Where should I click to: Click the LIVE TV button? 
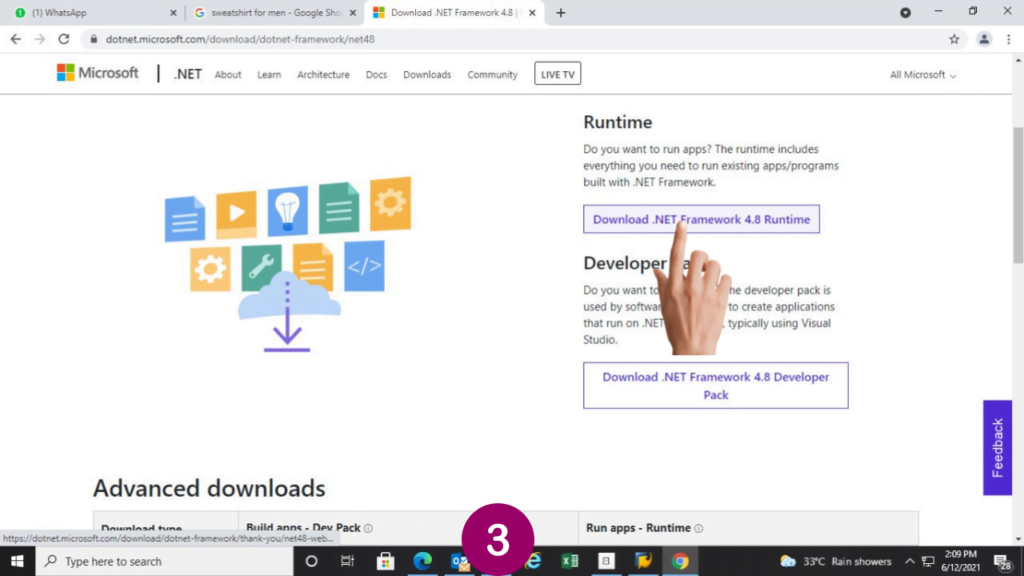click(x=558, y=74)
